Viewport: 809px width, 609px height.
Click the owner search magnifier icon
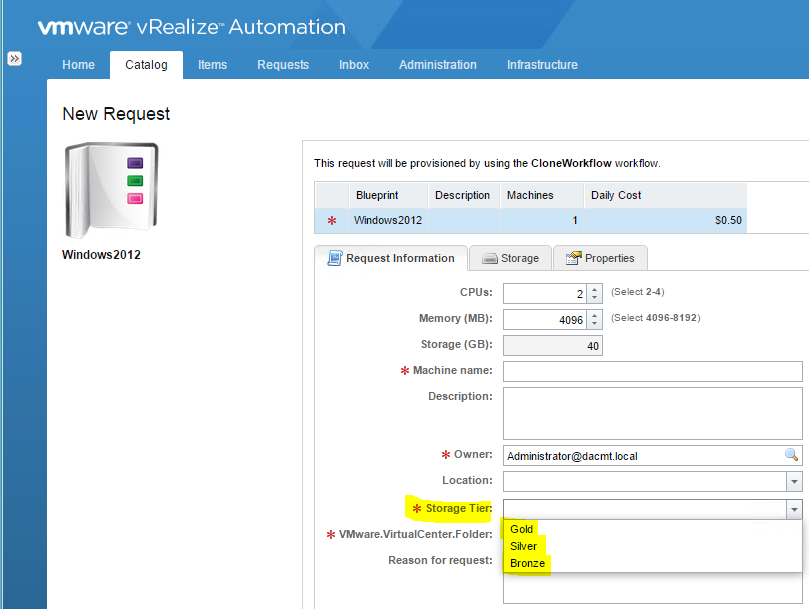[791, 455]
